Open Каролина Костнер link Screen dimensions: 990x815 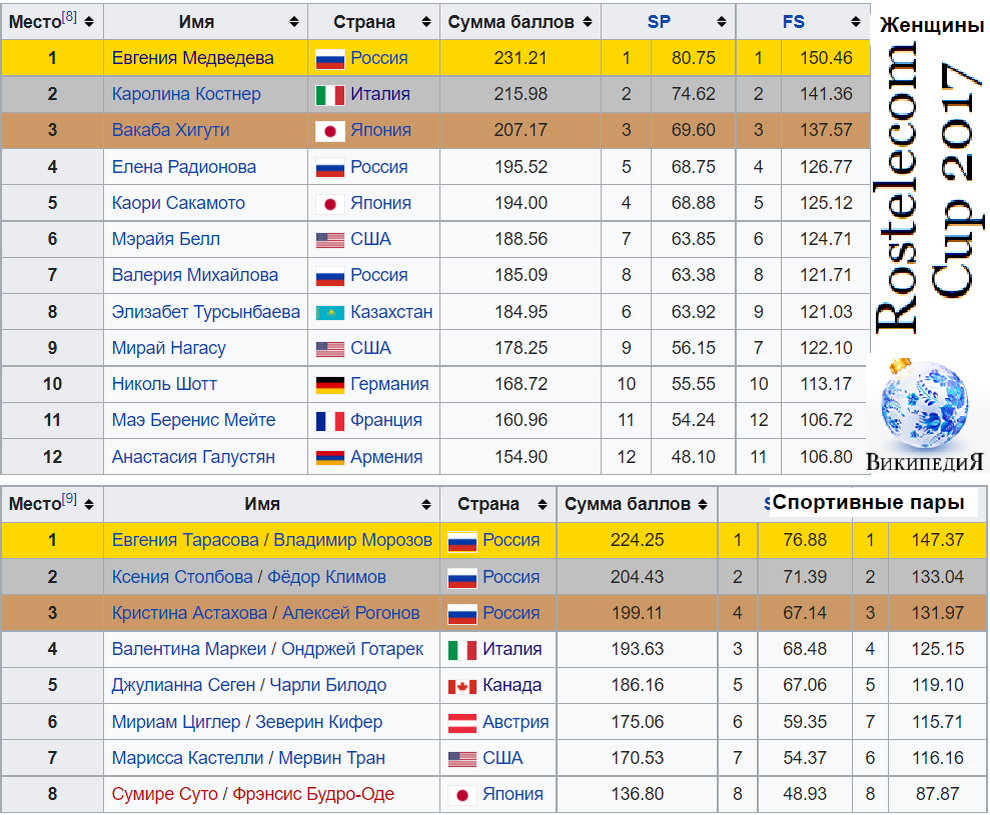coord(186,94)
